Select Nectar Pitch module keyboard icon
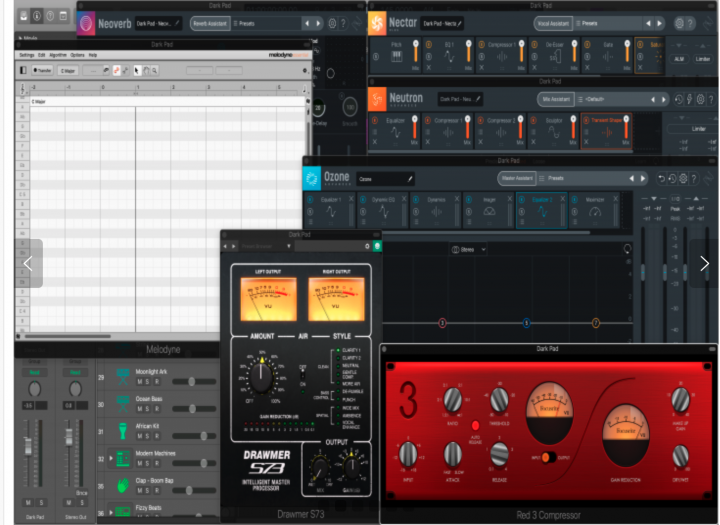 (x=396, y=56)
